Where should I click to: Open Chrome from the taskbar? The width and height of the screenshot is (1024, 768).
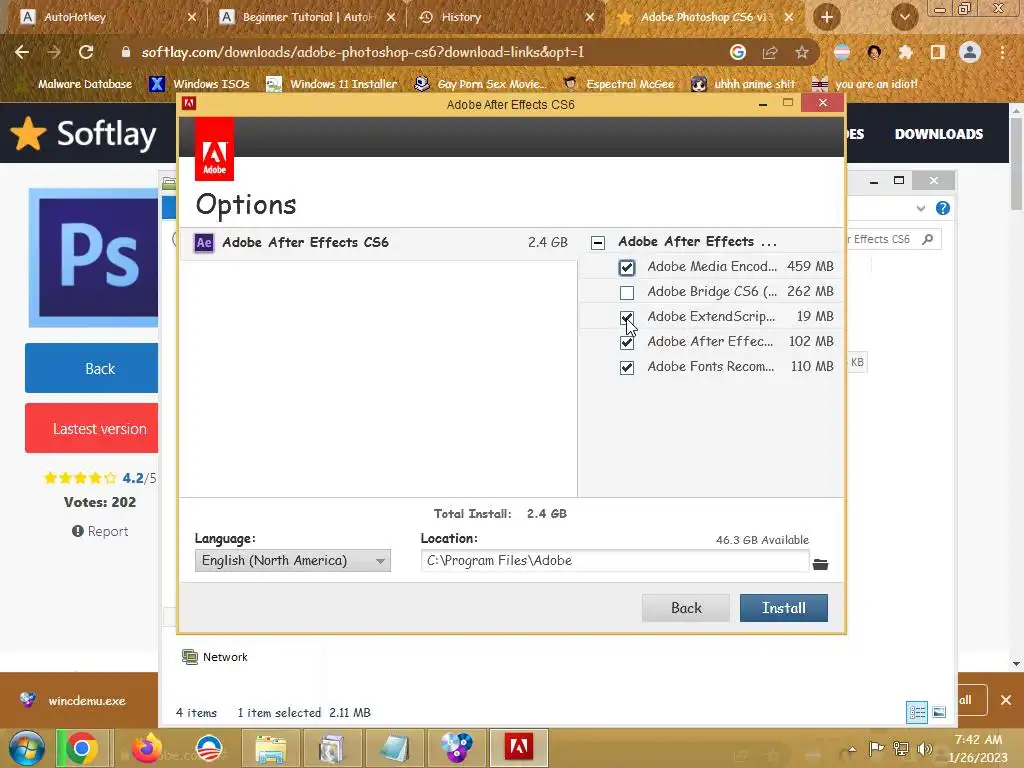82,748
